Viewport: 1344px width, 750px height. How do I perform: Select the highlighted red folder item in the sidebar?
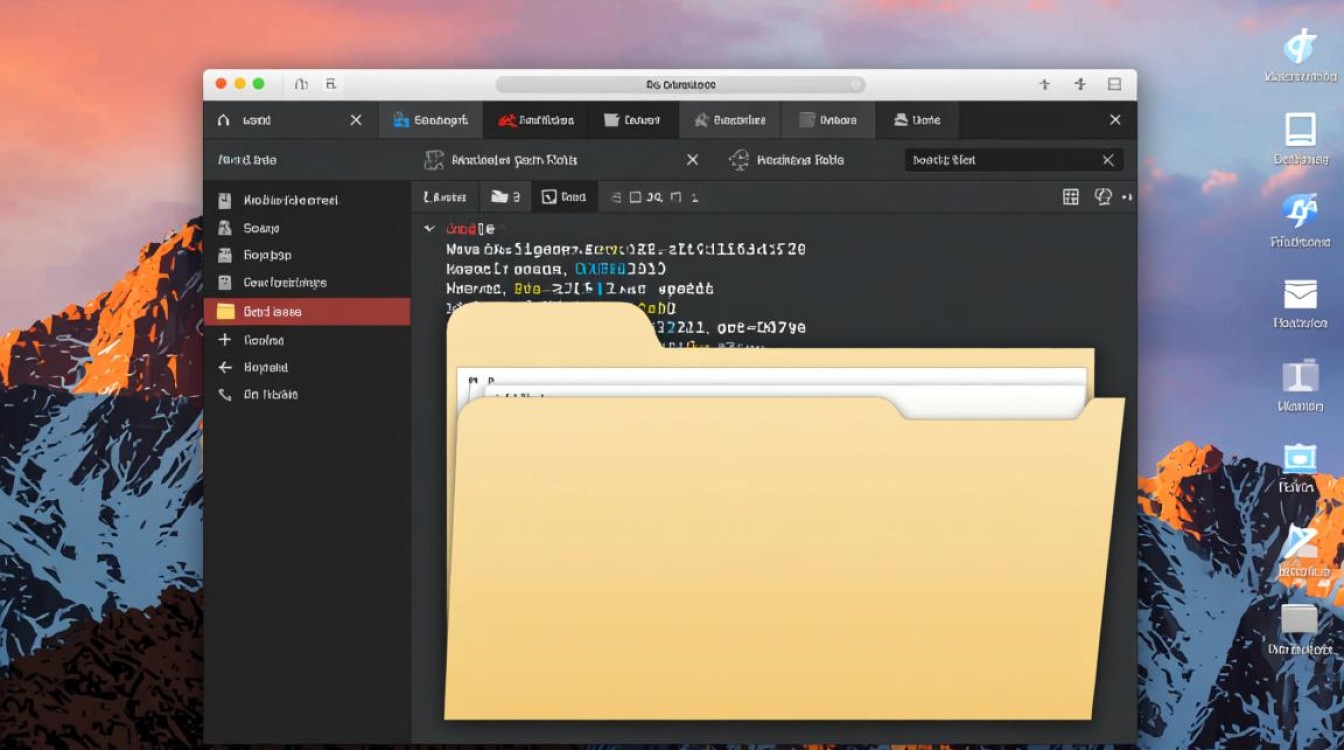(x=306, y=312)
